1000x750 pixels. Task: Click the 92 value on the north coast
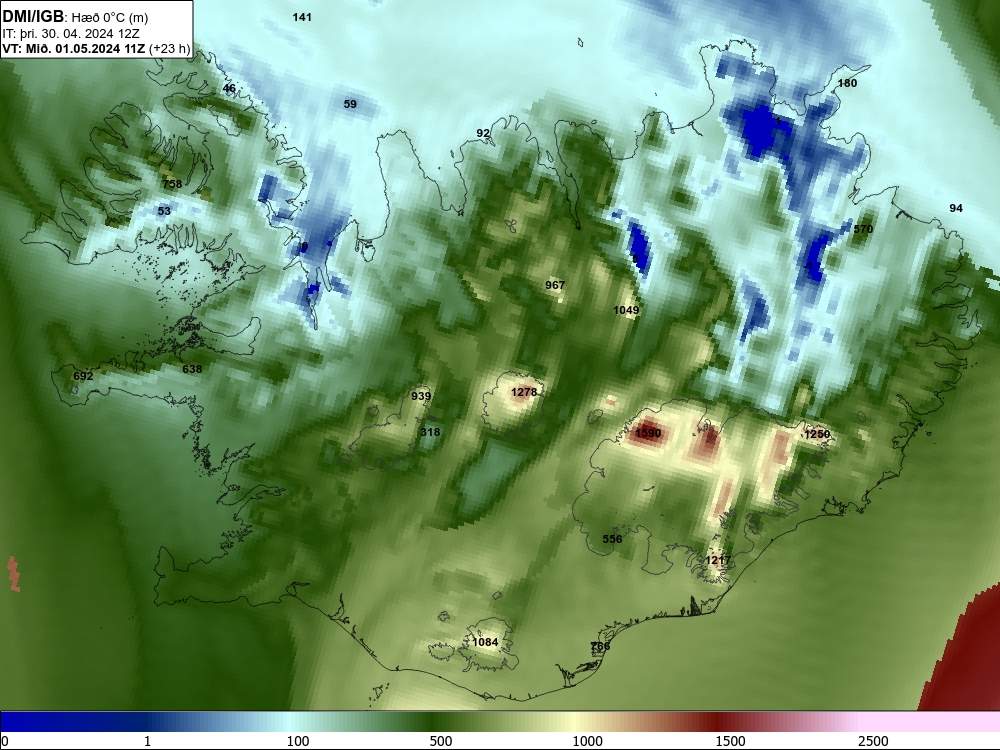[x=483, y=133]
